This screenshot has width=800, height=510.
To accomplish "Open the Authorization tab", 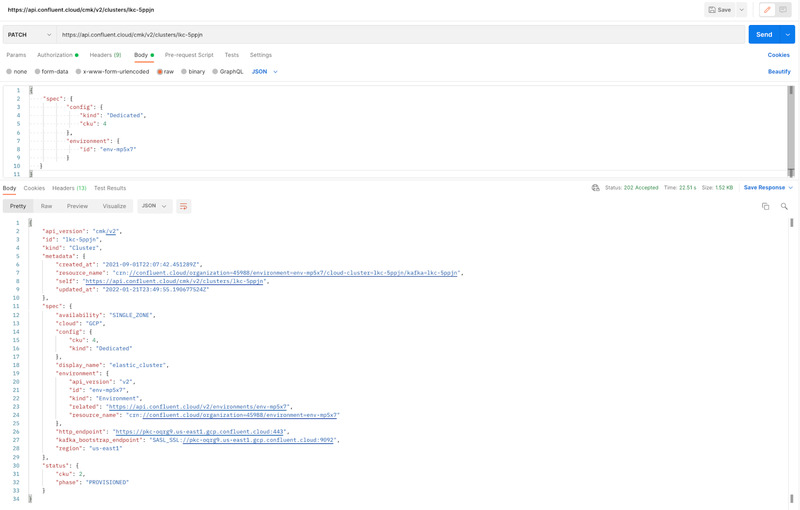I will 57,55.
